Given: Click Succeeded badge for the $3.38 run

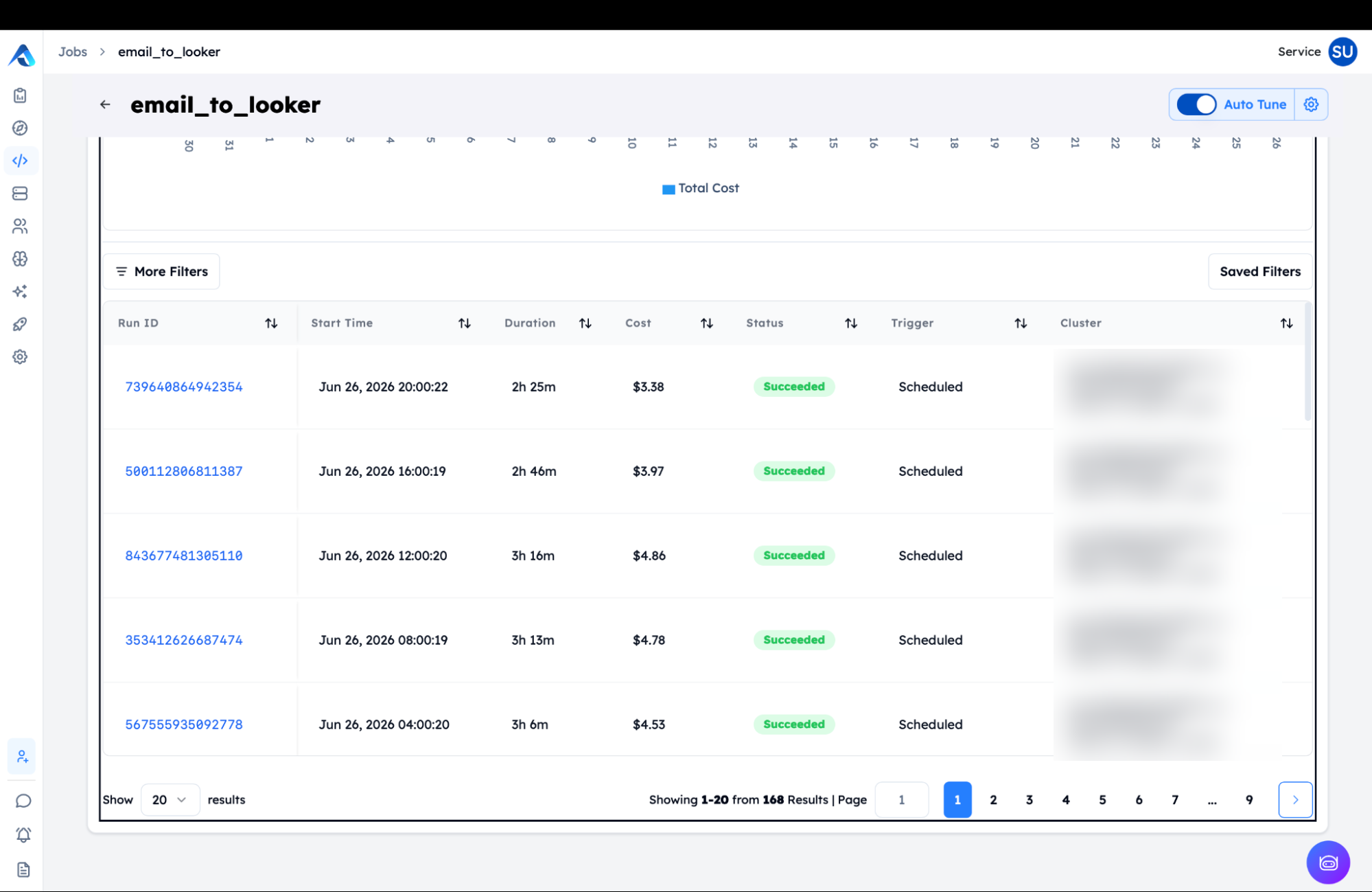Looking at the screenshot, I should [x=794, y=387].
